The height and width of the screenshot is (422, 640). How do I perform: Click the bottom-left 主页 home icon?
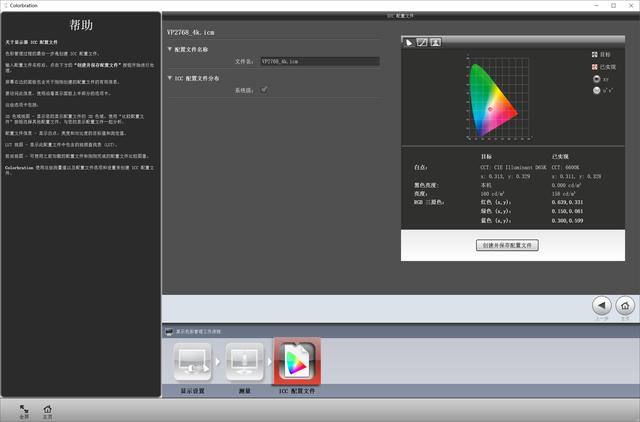point(47,408)
